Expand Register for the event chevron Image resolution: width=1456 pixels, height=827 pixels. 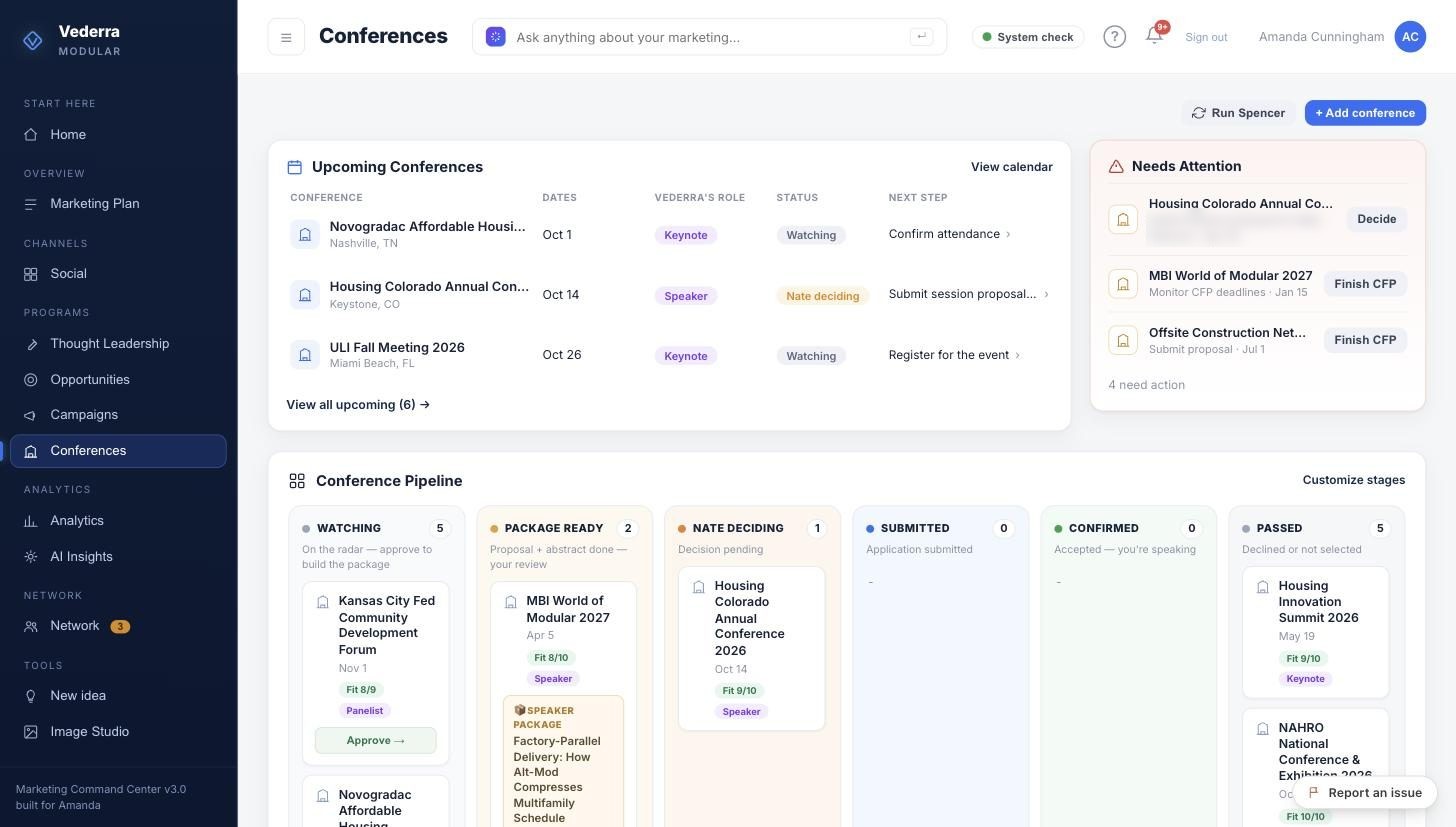tap(1017, 355)
